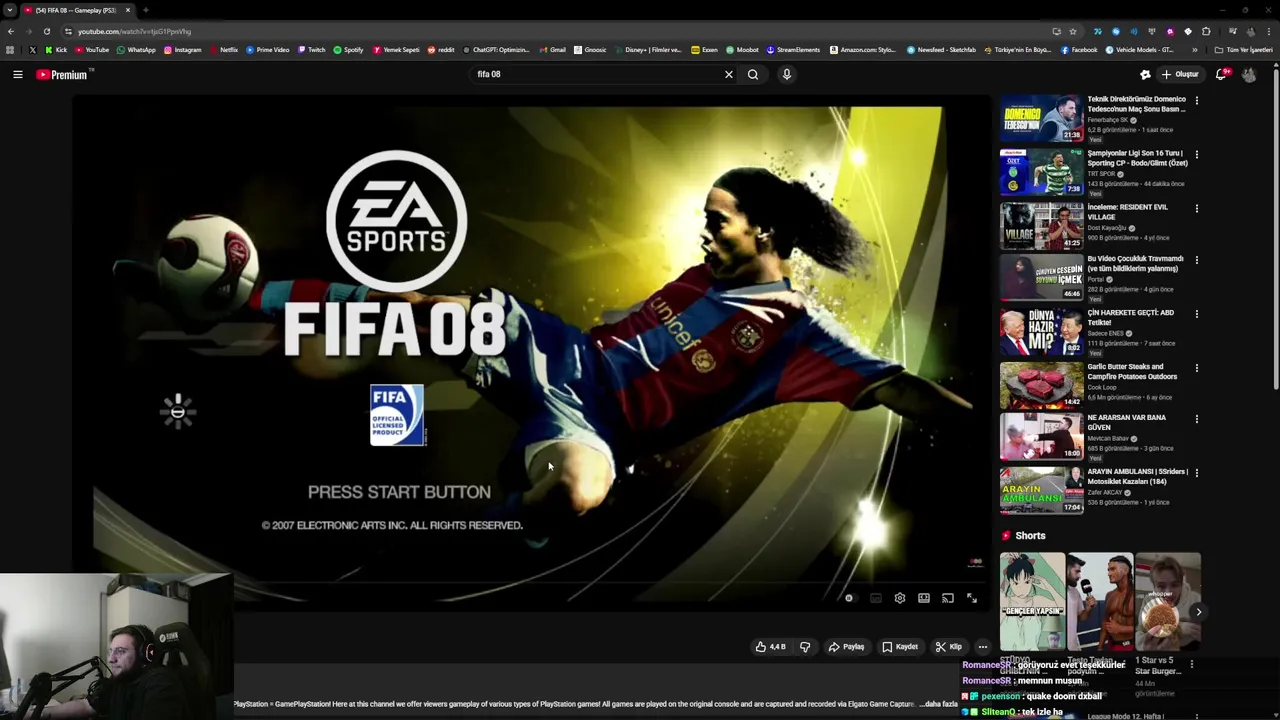This screenshot has height=720, width=1280.
Task: Share the video with Paylaş
Action: pyautogui.click(x=846, y=647)
